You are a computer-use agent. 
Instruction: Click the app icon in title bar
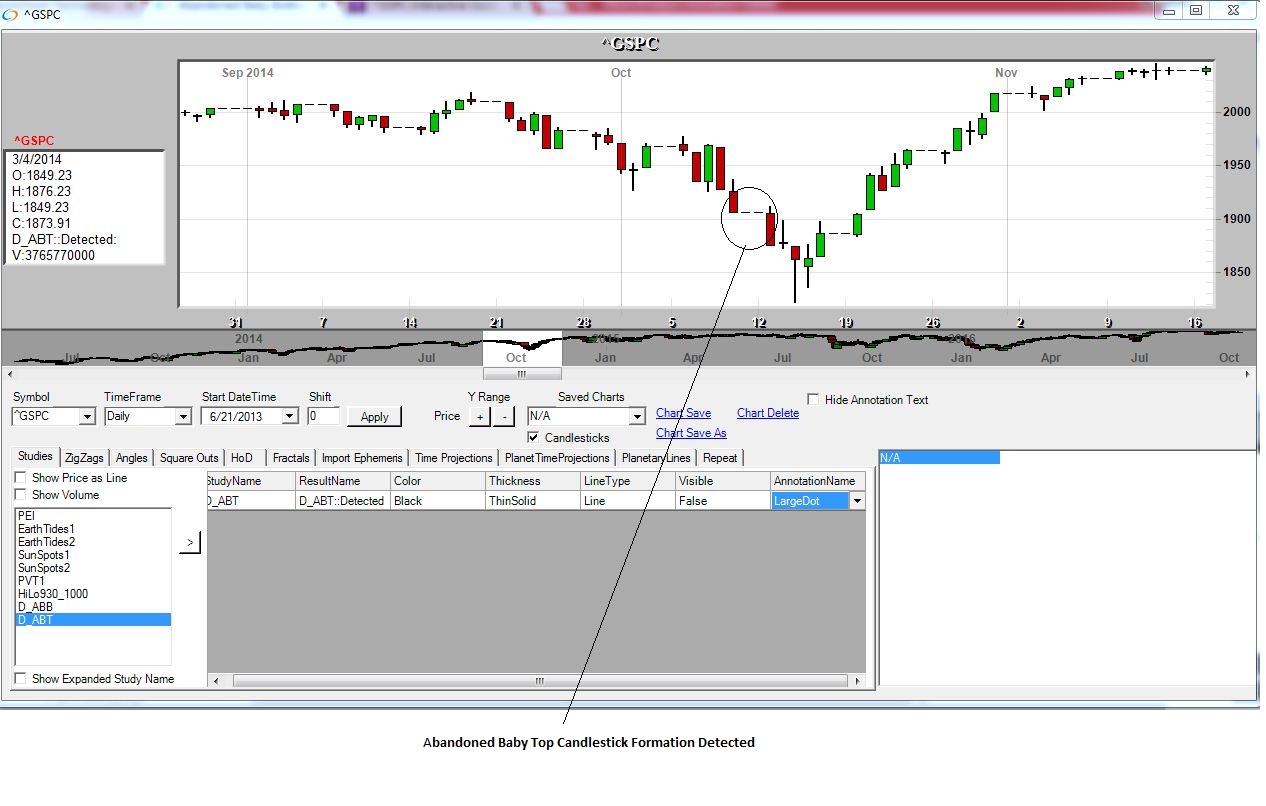coord(10,15)
